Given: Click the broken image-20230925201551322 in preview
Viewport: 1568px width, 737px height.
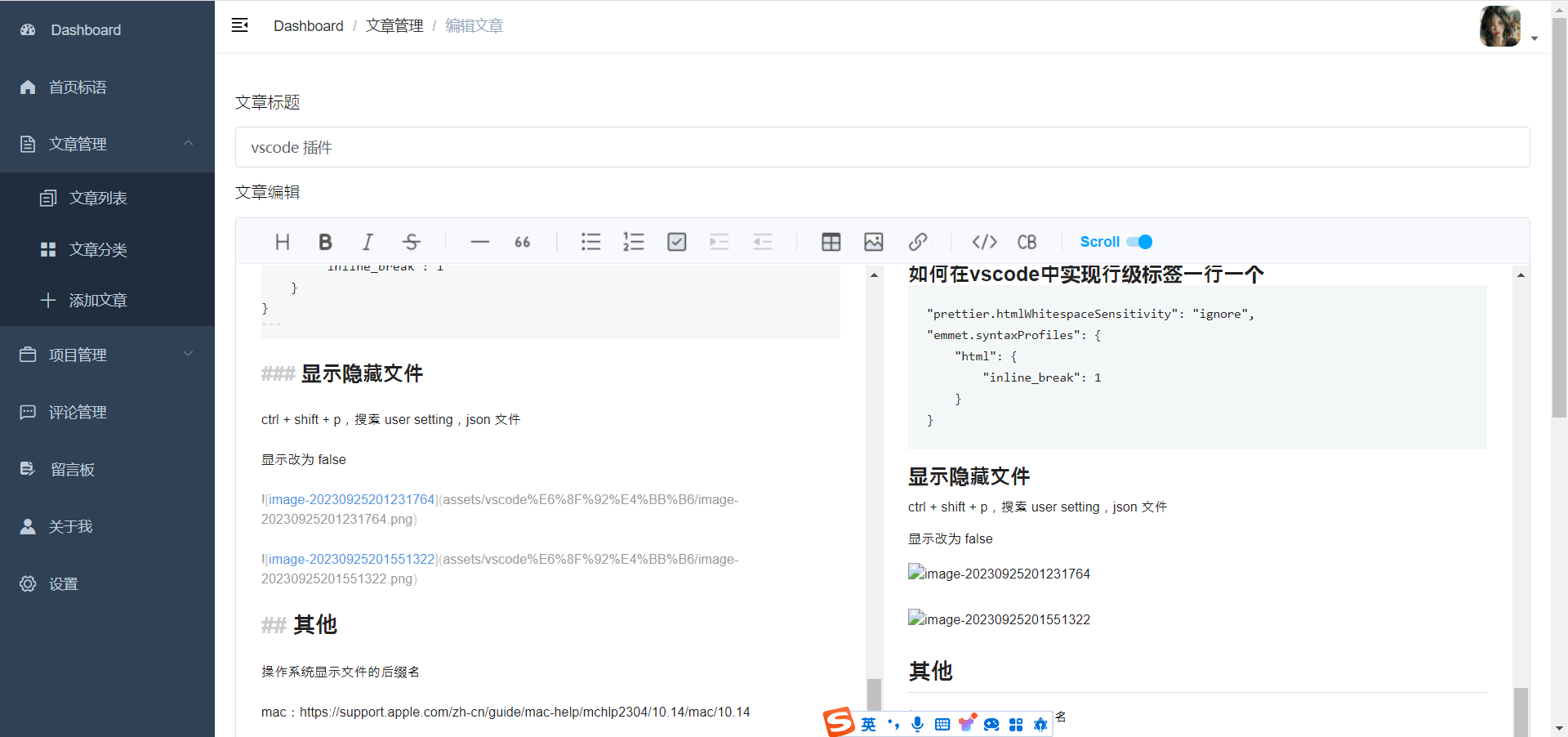Looking at the screenshot, I should click(999, 619).
